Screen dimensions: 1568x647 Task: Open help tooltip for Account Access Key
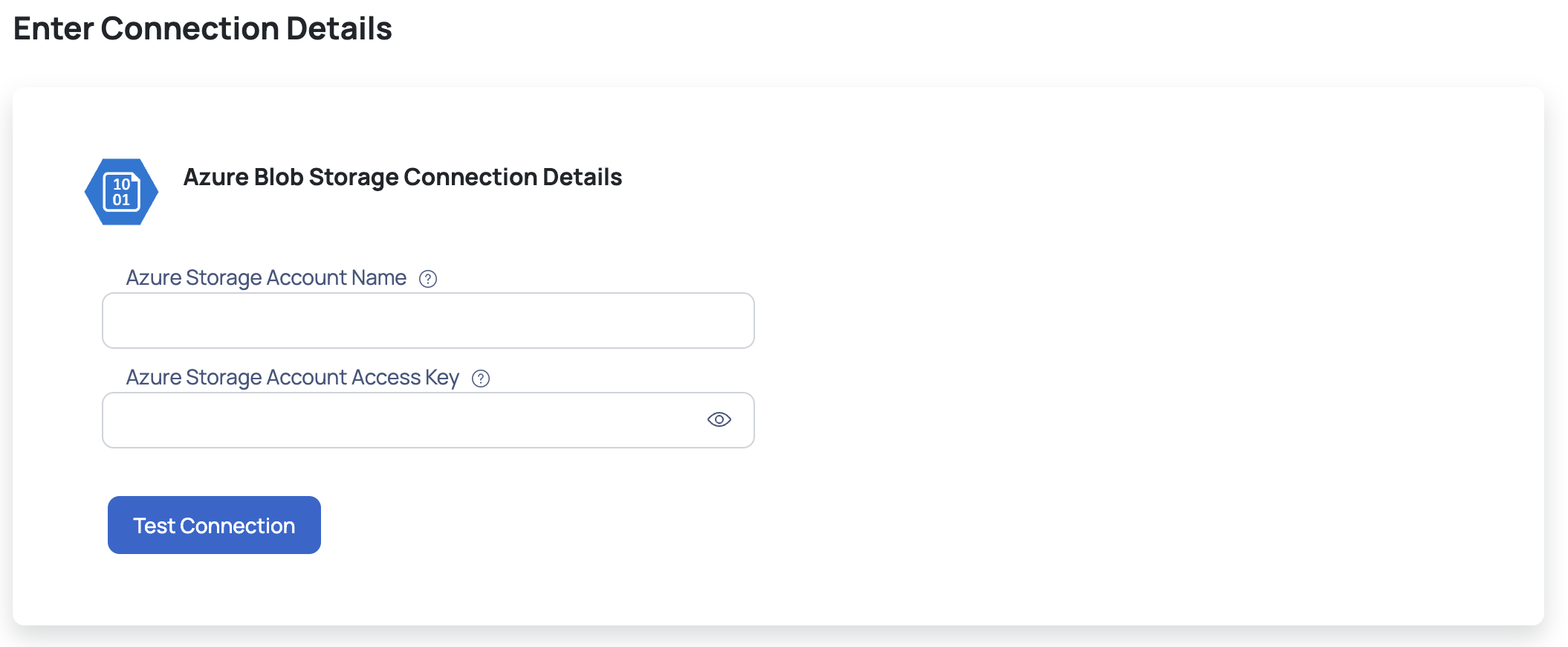tap(481, 379)
